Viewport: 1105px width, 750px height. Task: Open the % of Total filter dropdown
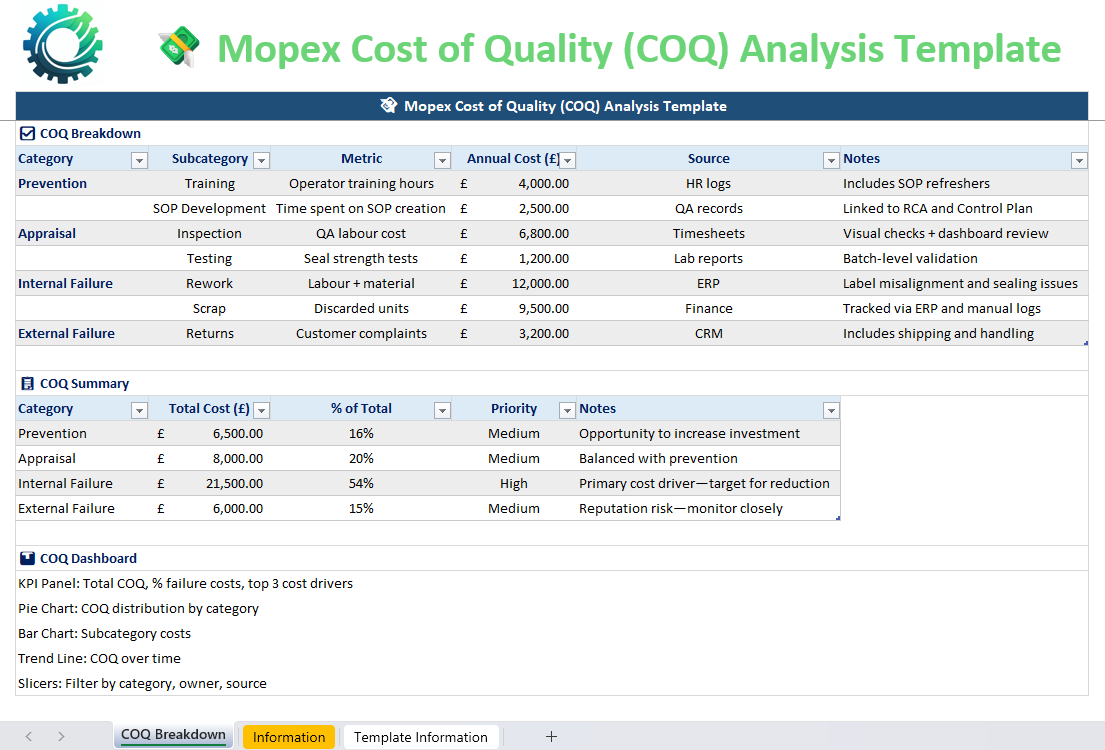(x=442, y=410)
